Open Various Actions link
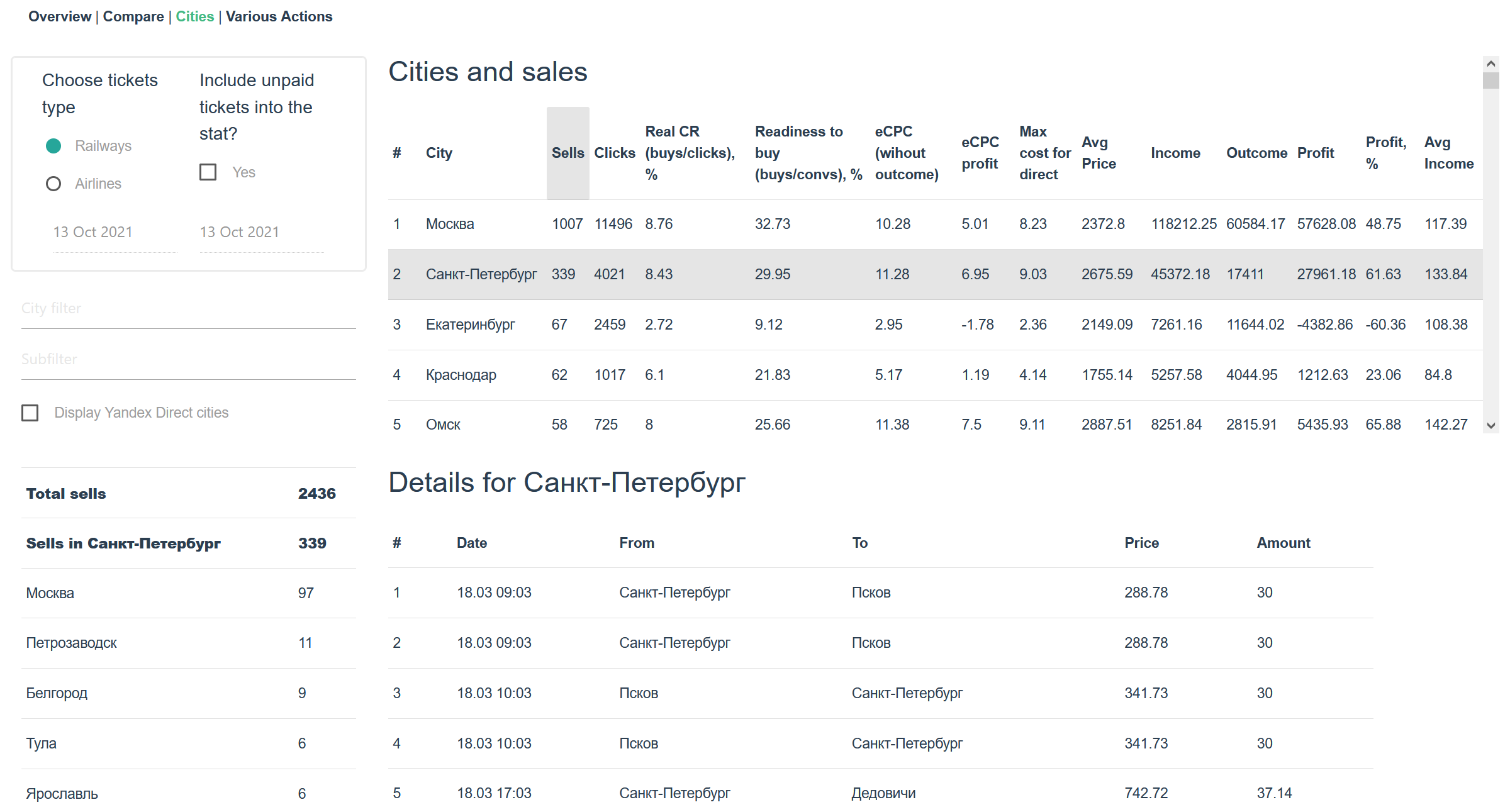 coord(279,16)
